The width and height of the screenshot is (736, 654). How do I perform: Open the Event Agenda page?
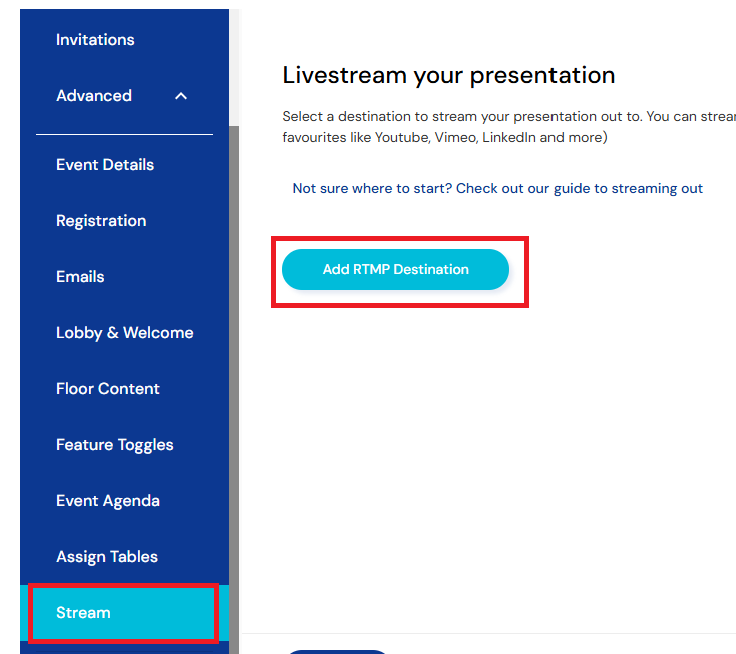[108, 501]
